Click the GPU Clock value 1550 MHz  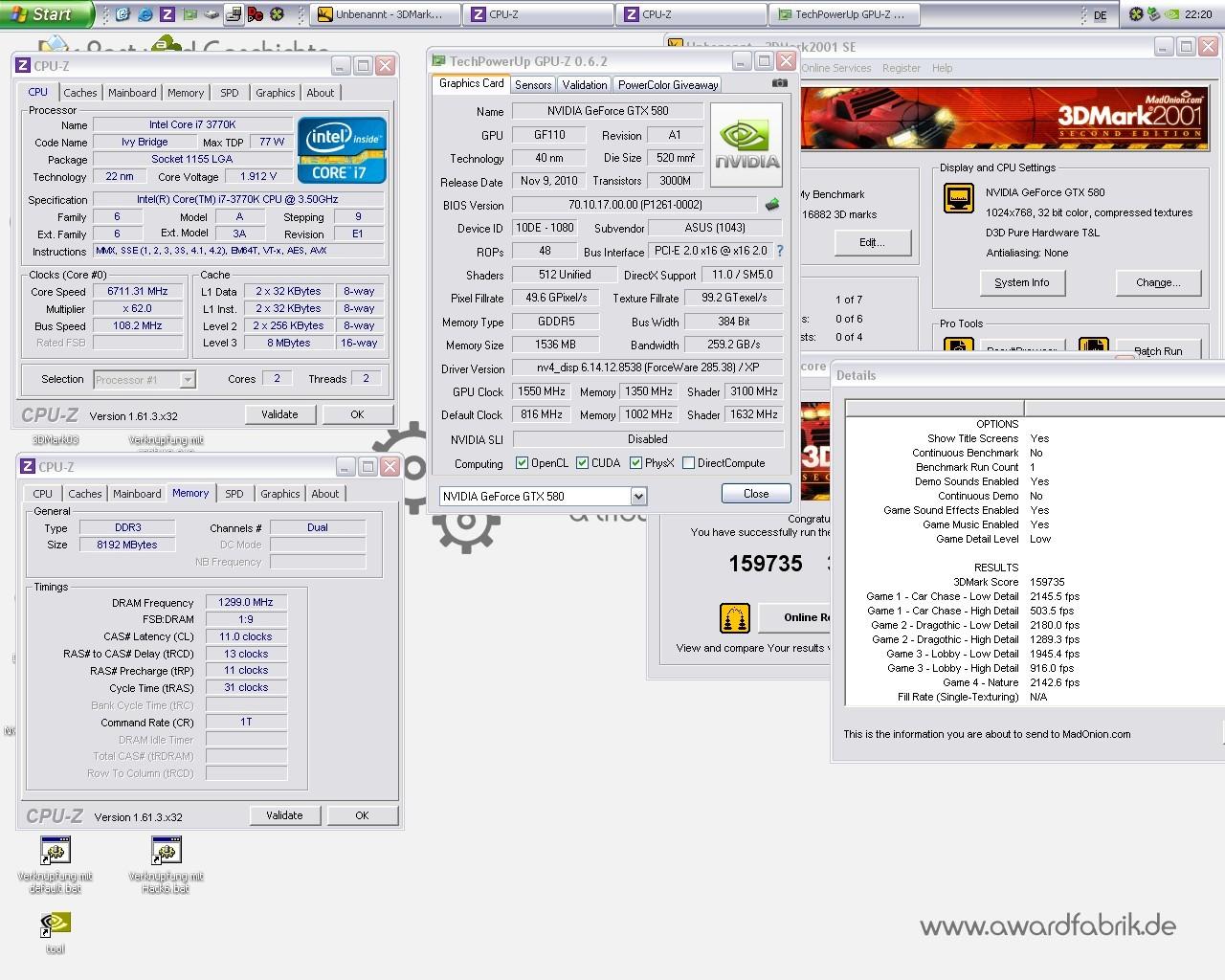[x=542, y=391]
